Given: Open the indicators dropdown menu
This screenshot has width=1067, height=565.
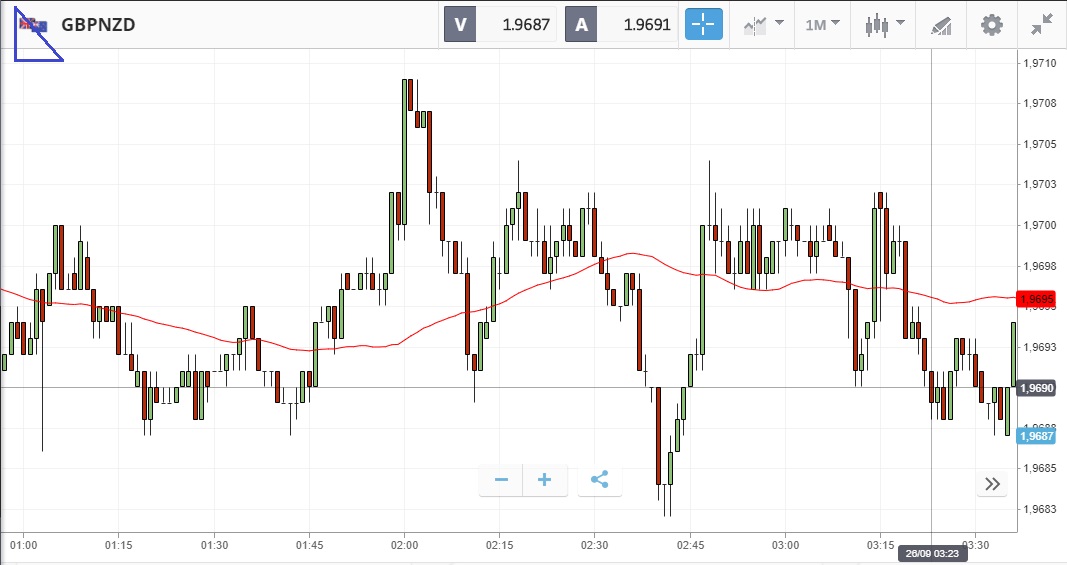Looking at the screenshot, I should click(x=763, y=25).
